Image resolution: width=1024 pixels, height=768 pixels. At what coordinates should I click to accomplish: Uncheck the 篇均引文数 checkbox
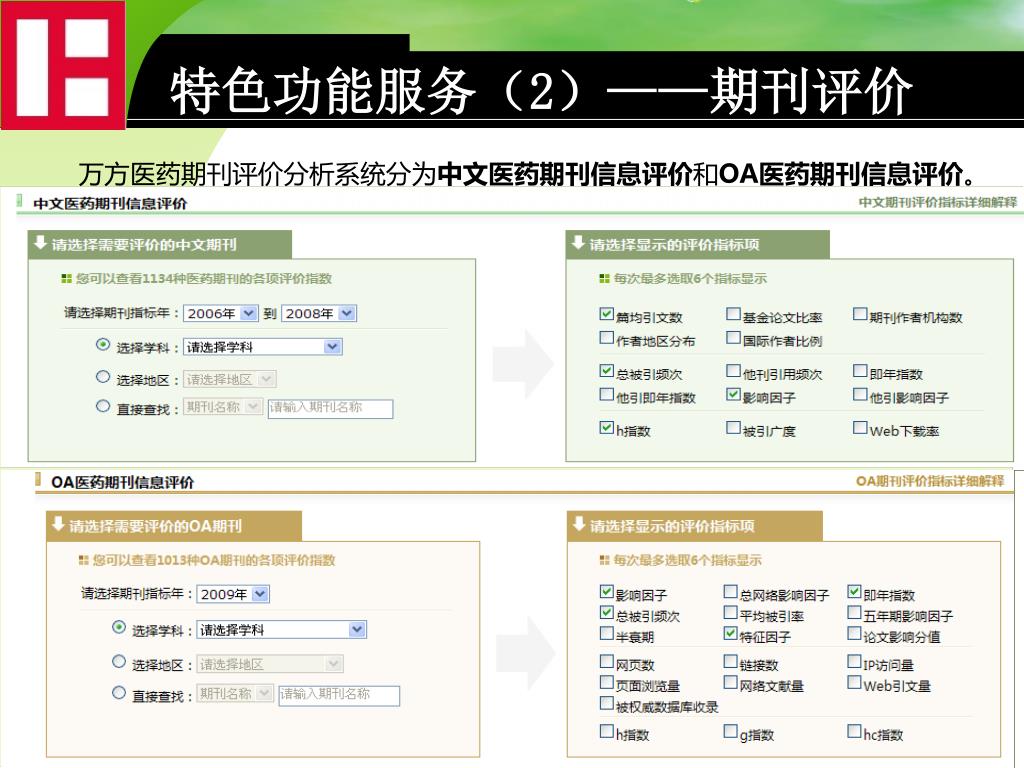(606, 314)
